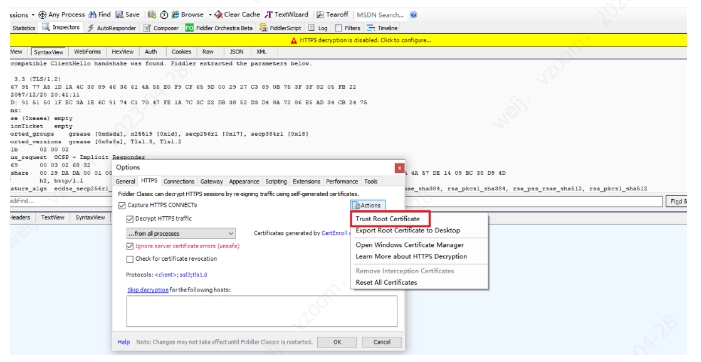Open the AutoResponder lightning tab

pyautogui.click(x=111, y=28)
